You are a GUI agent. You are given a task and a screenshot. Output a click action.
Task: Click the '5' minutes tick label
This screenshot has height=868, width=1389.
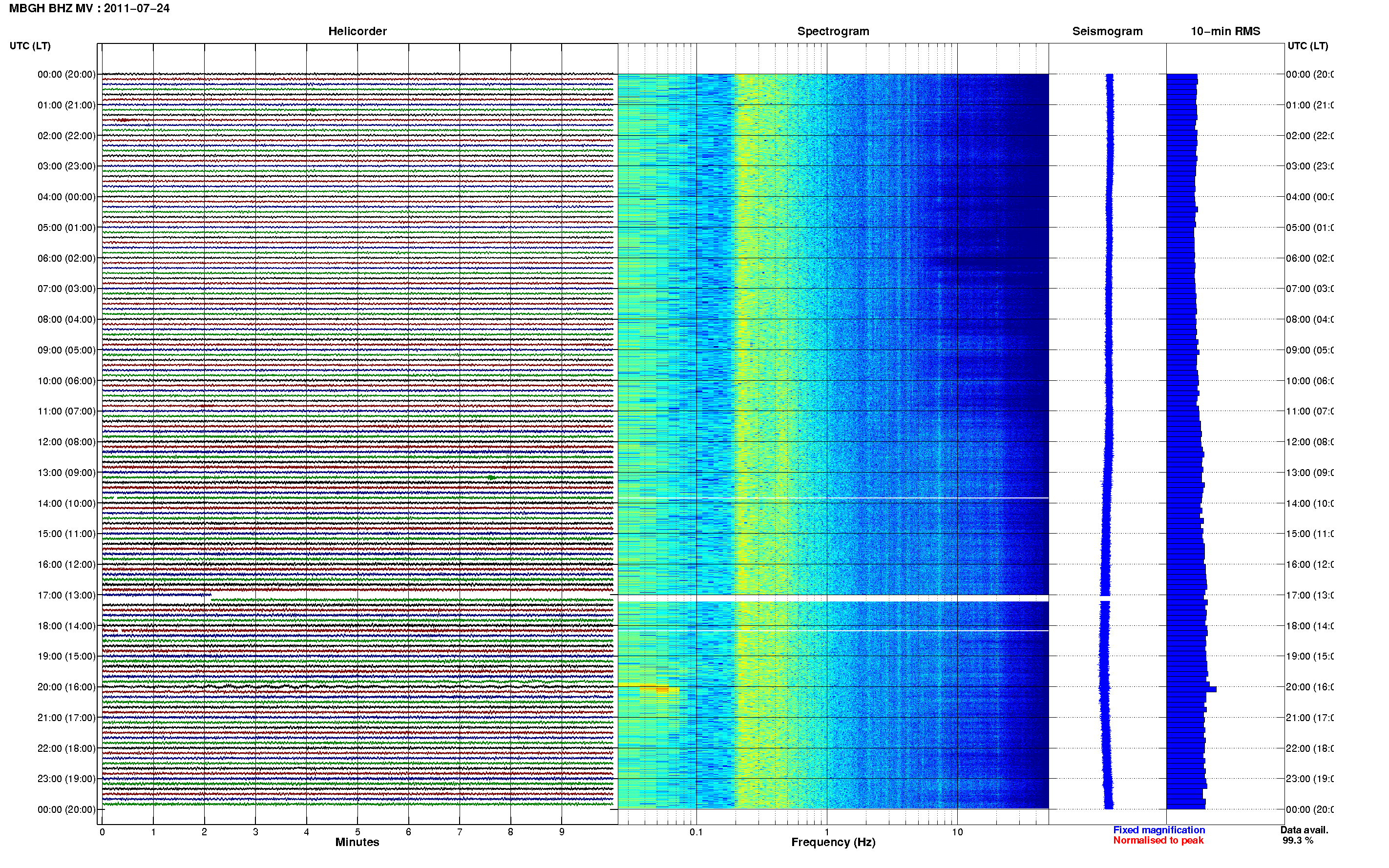tap(357, 832)
